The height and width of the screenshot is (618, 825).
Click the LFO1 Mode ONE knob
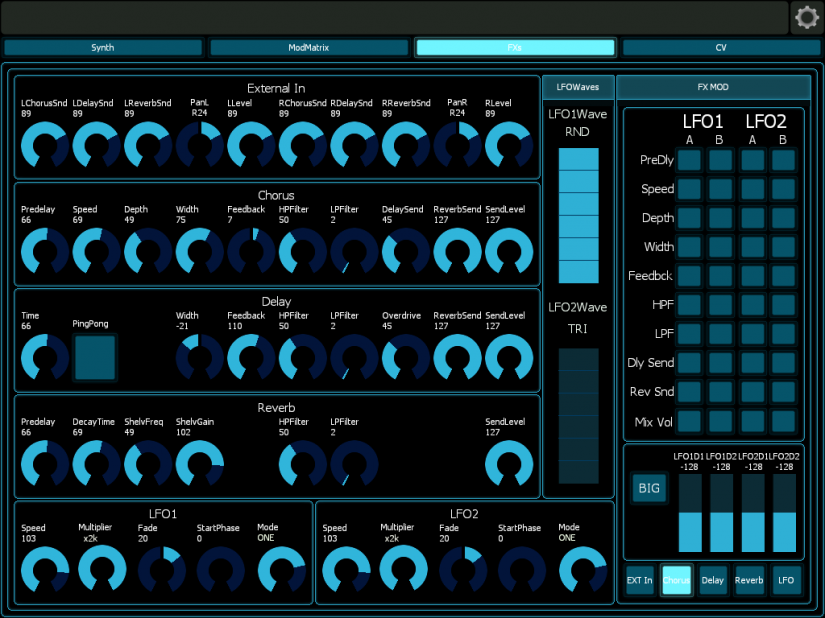click(x=281, y=569)
